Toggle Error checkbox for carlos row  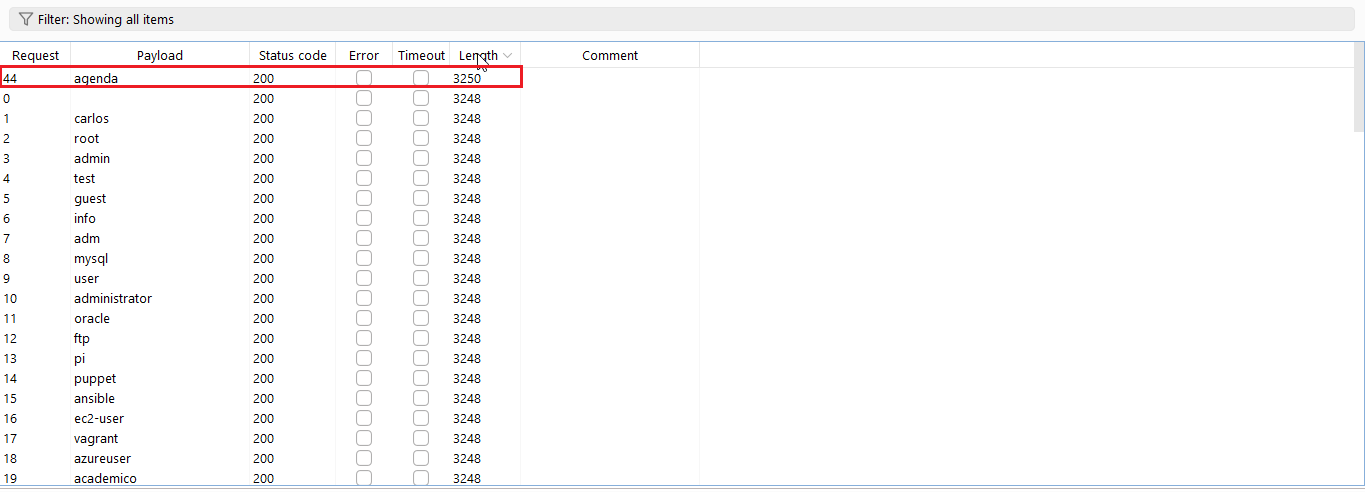(364, 118)
